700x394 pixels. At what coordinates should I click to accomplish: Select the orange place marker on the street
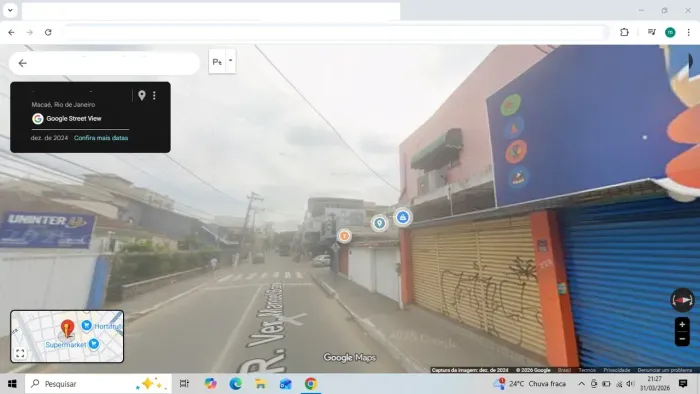point(344,236)
